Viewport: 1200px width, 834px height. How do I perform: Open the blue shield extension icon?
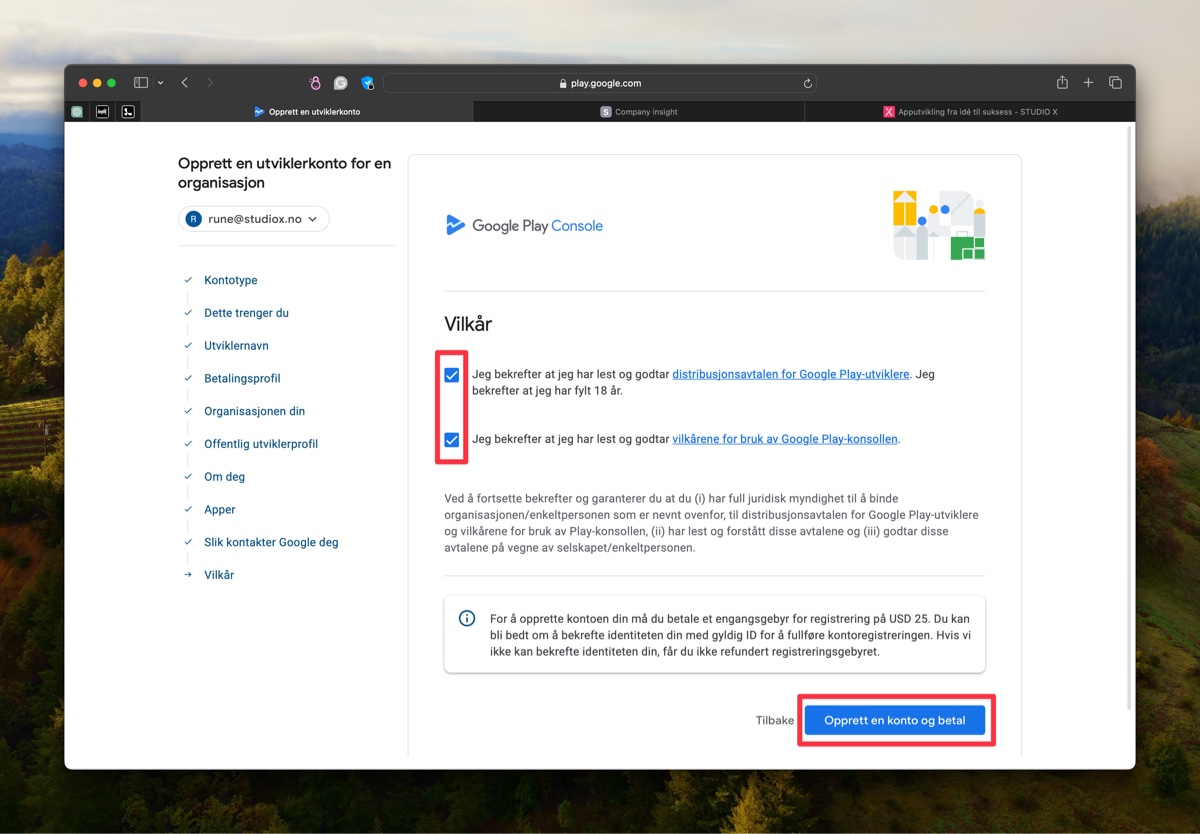[367, 83]
